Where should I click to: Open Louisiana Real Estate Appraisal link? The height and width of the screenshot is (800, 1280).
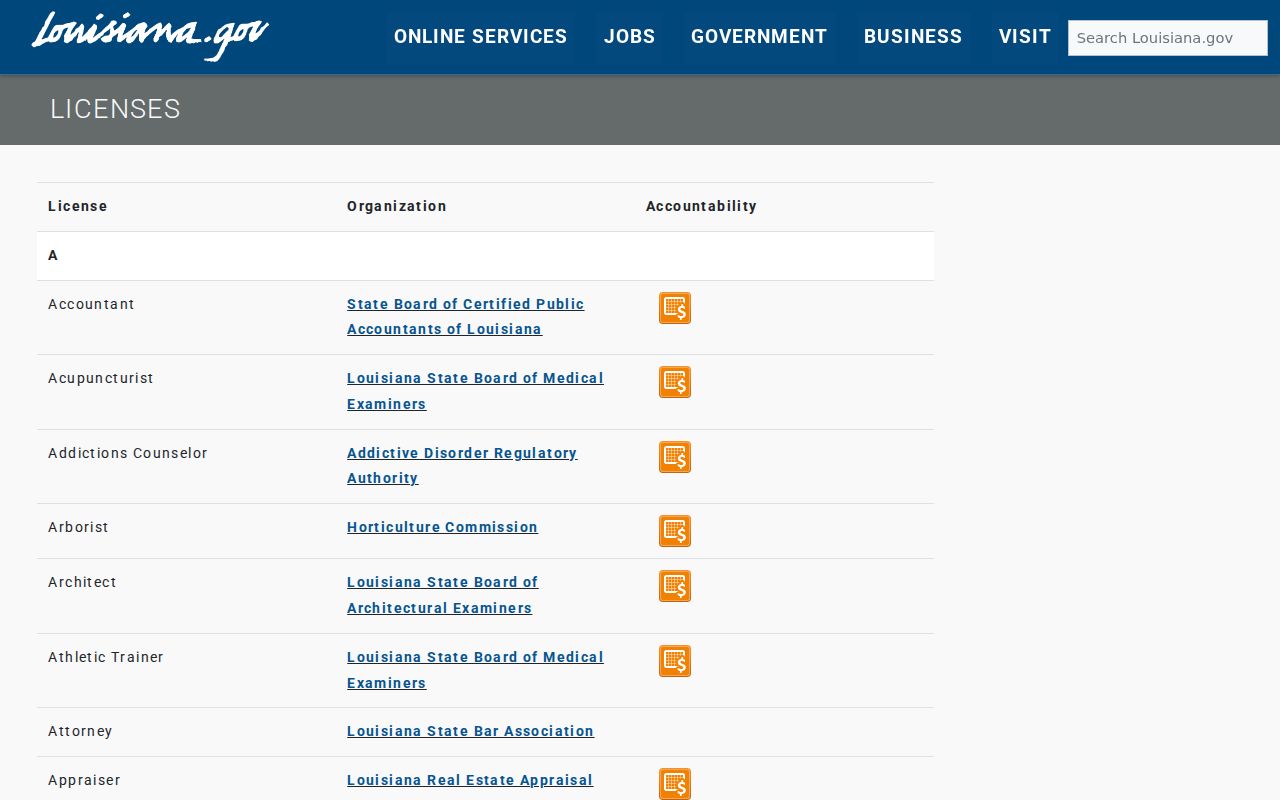pyautogui.click(x=470, y=780)
